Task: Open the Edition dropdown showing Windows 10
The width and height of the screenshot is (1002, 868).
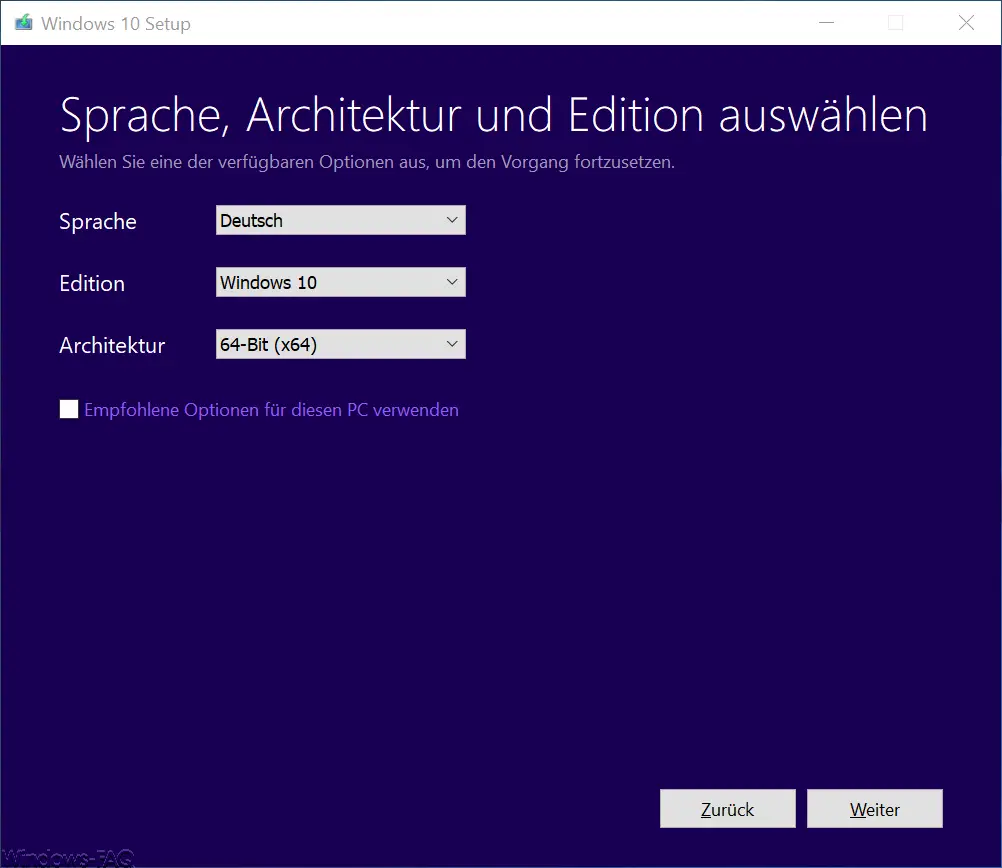Action: (341, 282)
